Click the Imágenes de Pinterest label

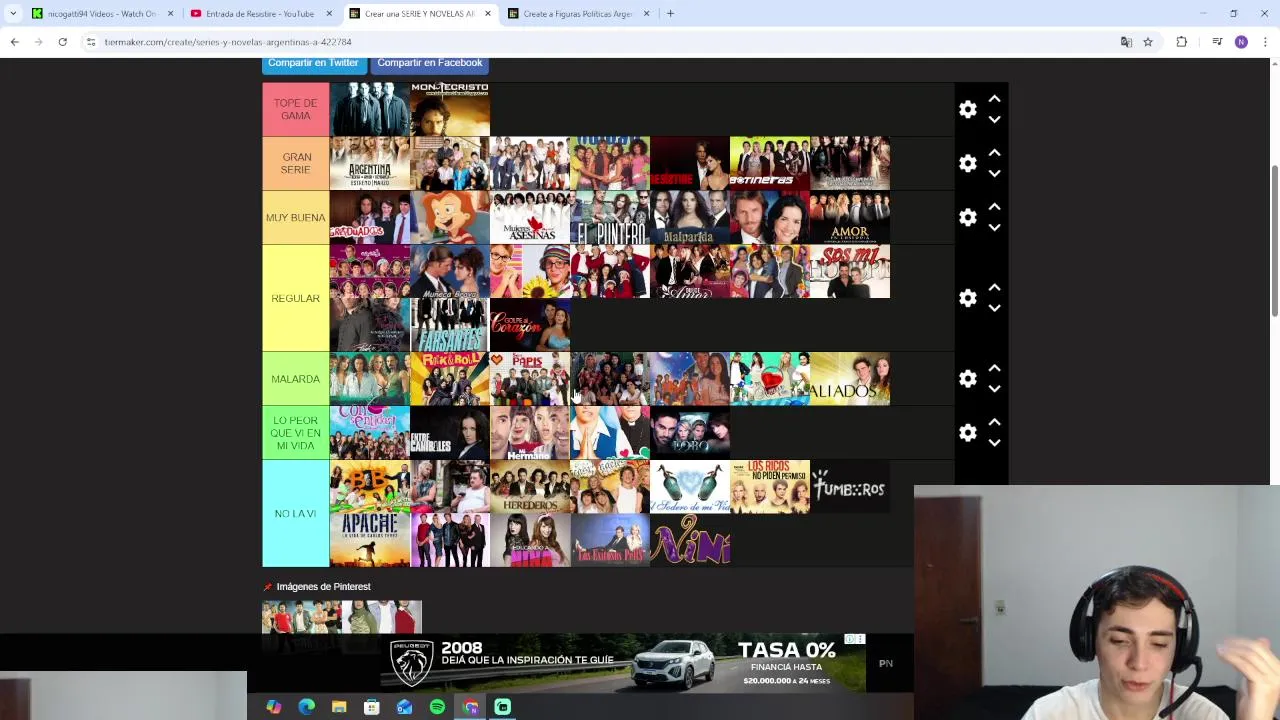point(323,587)
